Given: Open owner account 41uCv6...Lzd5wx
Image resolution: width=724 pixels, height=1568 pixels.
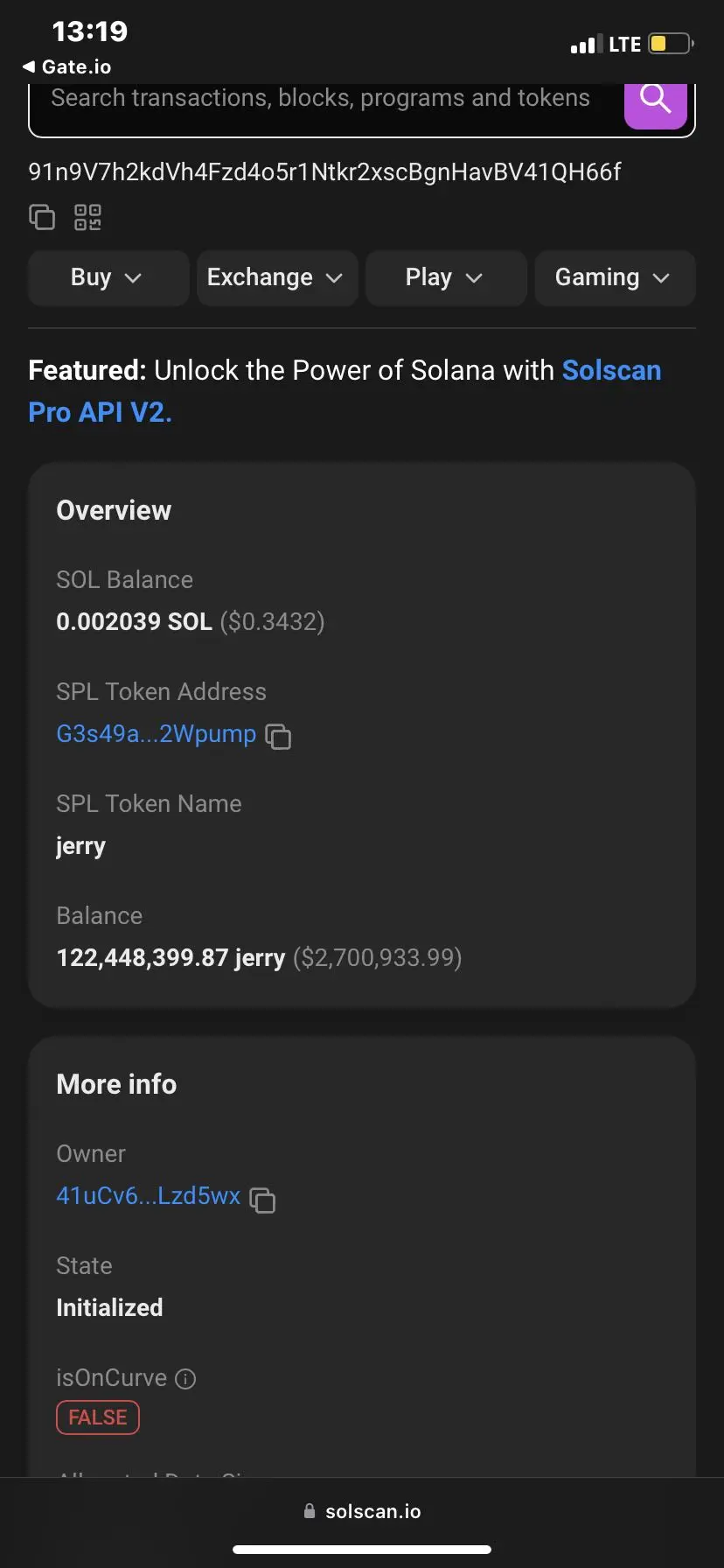Looking at the screenshot, I should click(148, 1196).
